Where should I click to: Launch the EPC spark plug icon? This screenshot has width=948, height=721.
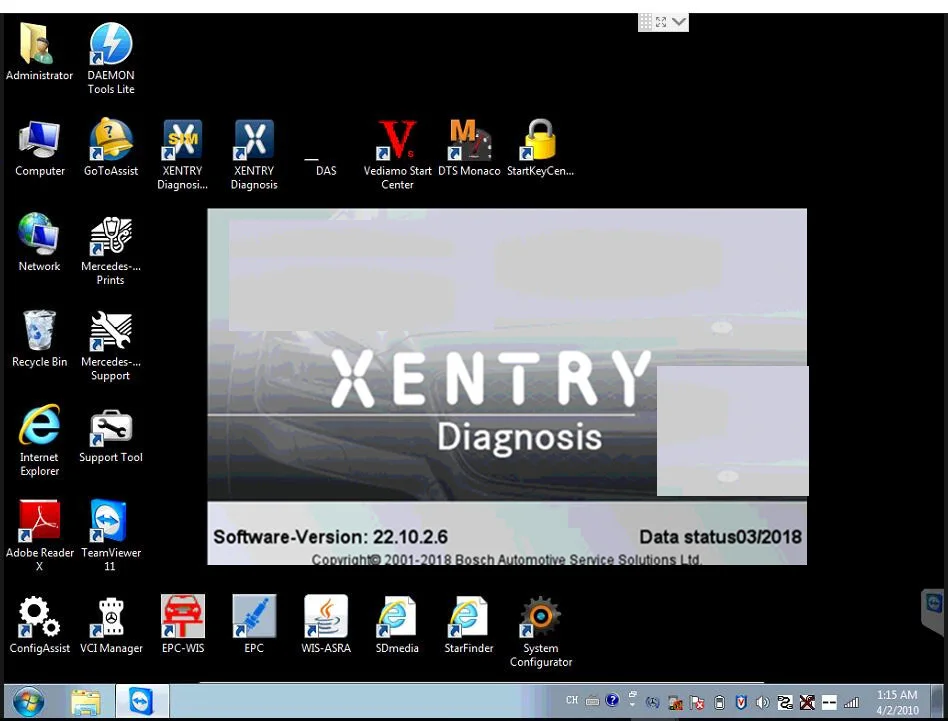tap(254, 624)
